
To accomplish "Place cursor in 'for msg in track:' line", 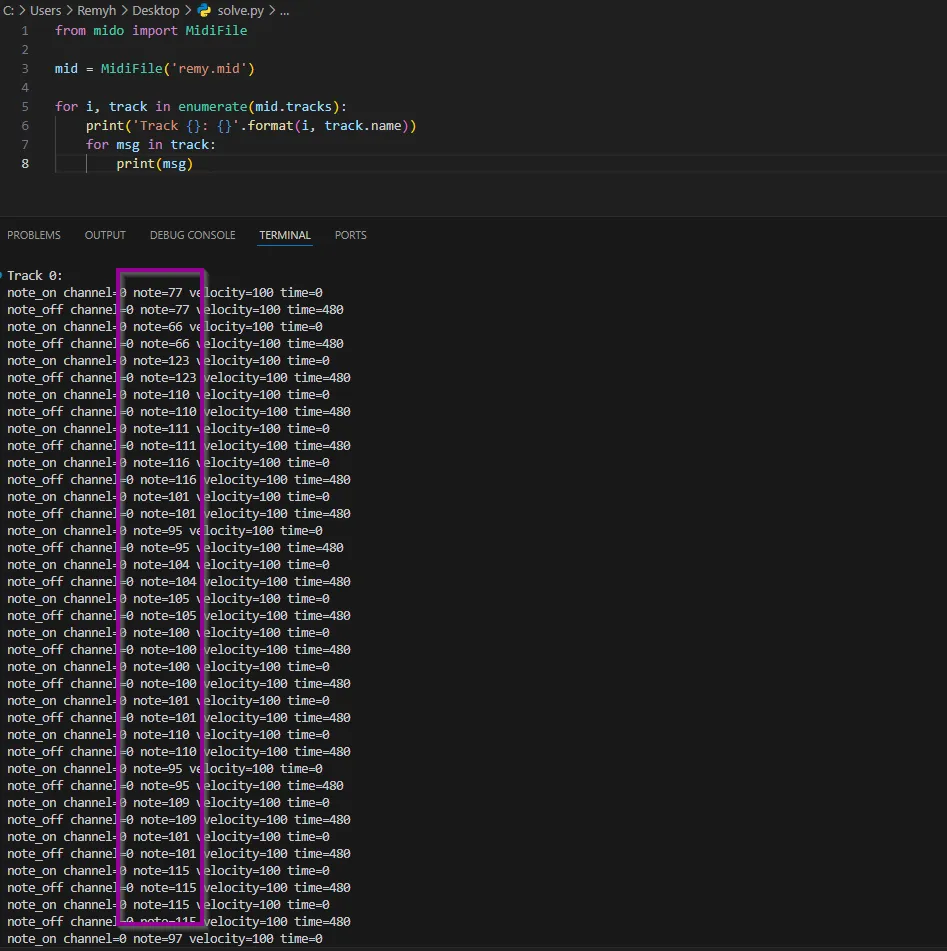I will (150, 144).
